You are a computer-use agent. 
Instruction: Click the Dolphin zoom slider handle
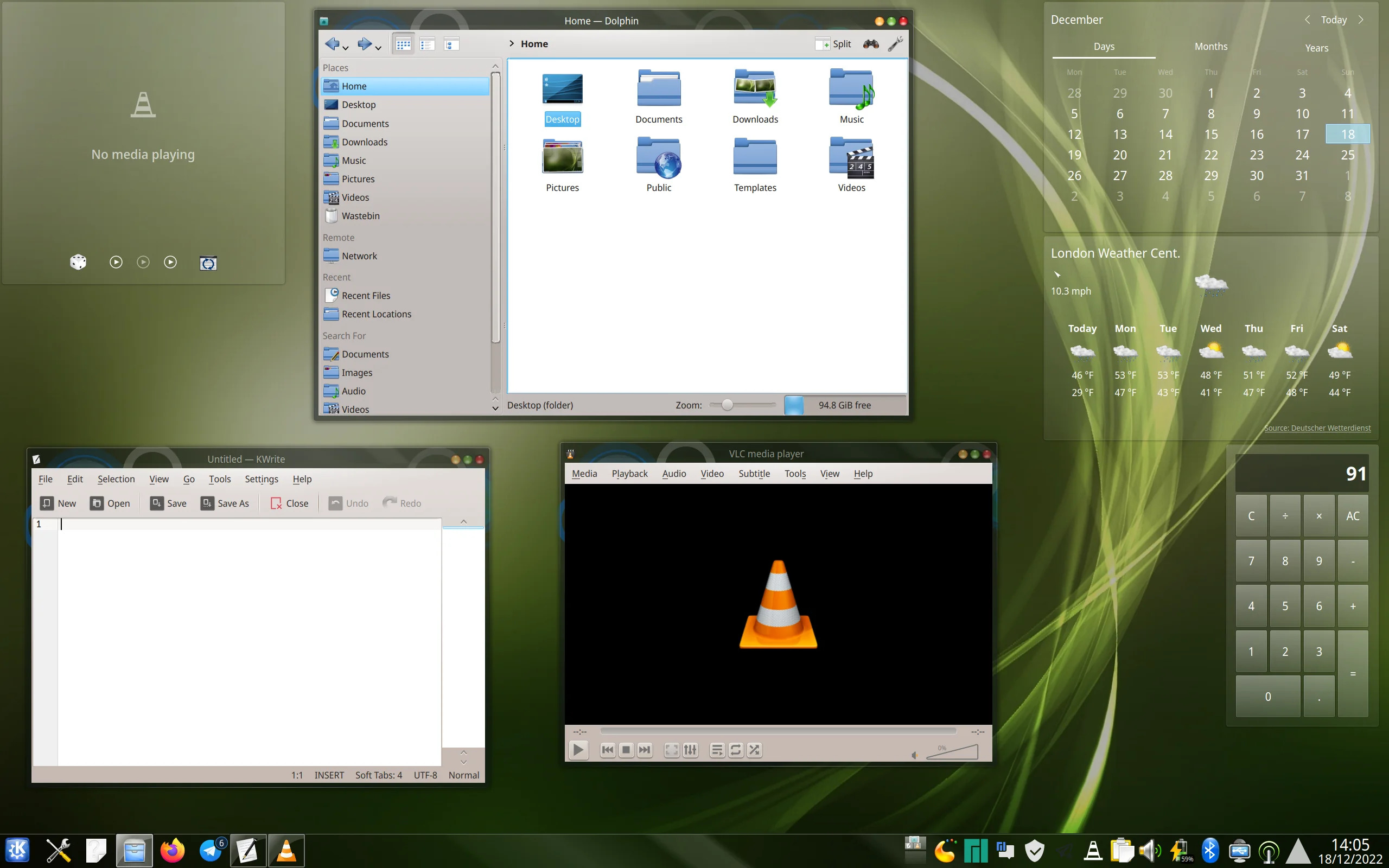click(727, 405)
